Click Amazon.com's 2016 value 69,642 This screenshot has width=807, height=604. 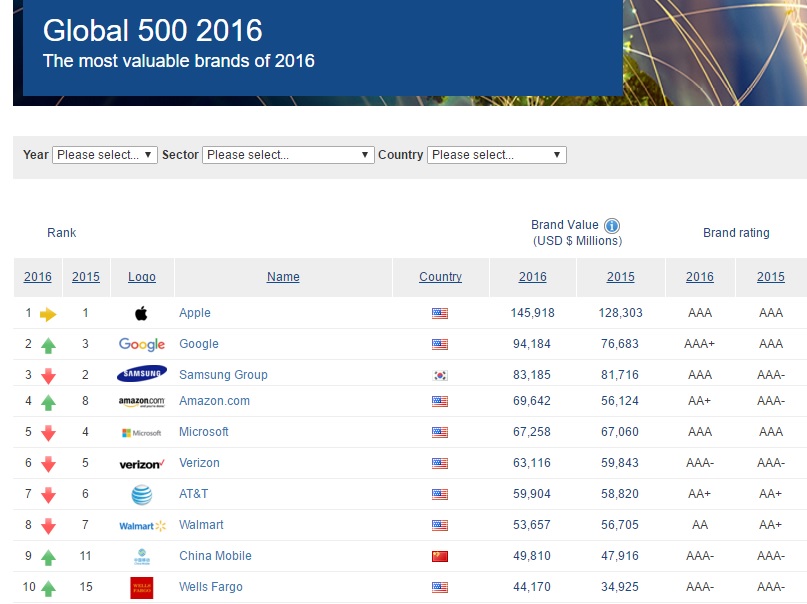[x=532, y=401]
